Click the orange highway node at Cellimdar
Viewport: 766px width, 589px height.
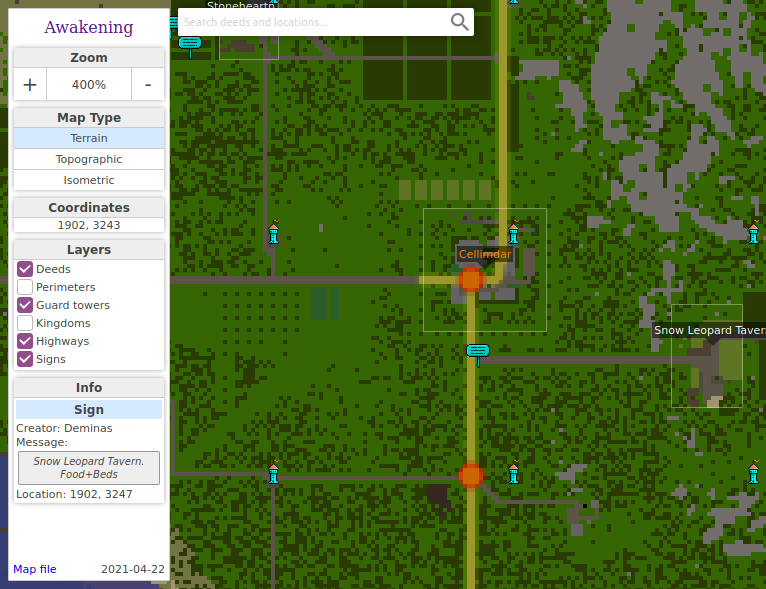[x=471, y=280]
